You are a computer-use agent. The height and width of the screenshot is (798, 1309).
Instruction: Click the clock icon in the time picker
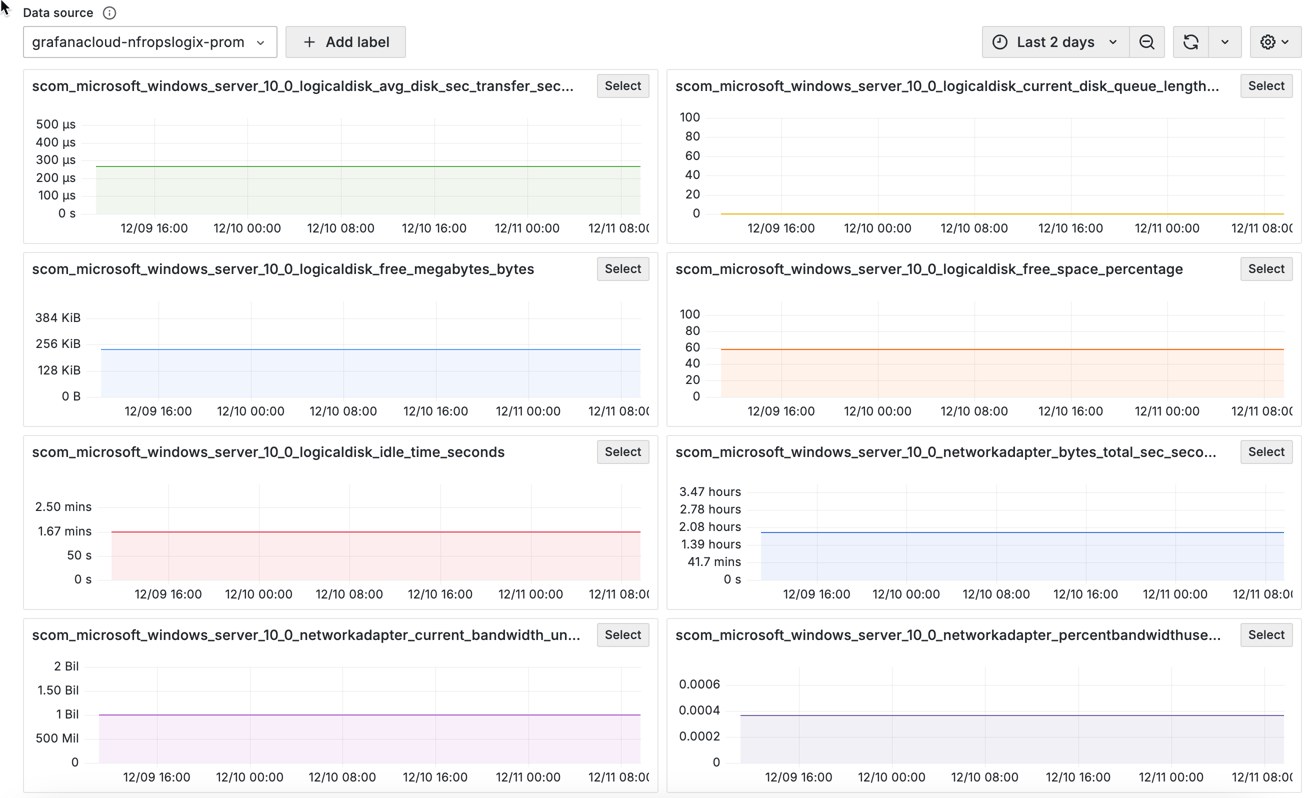1000,42
